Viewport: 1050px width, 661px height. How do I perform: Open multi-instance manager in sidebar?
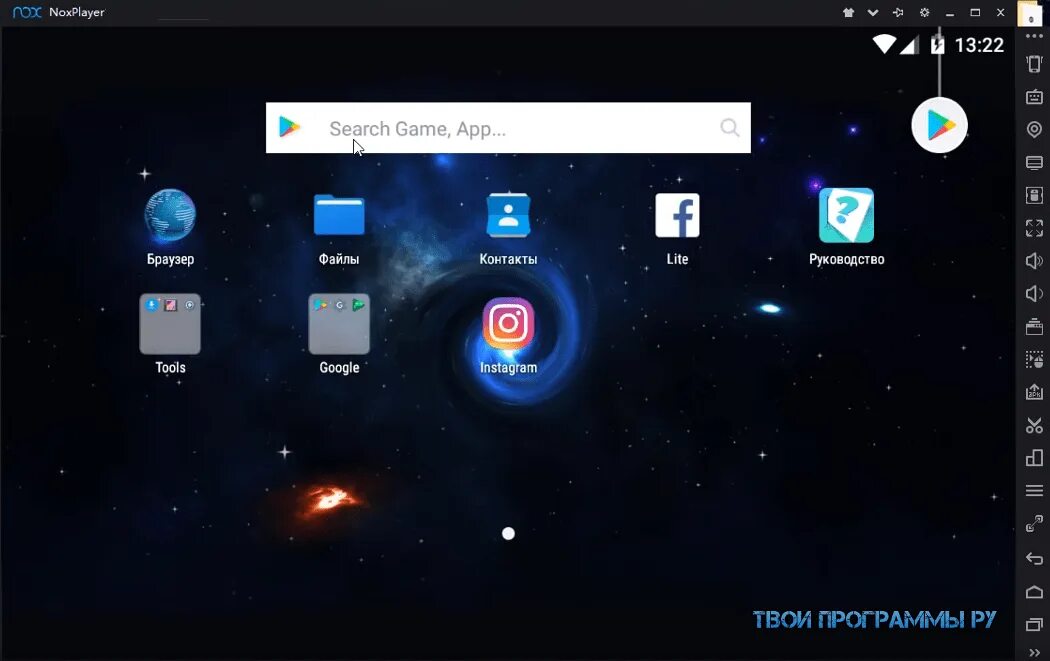coord(1034,458)
